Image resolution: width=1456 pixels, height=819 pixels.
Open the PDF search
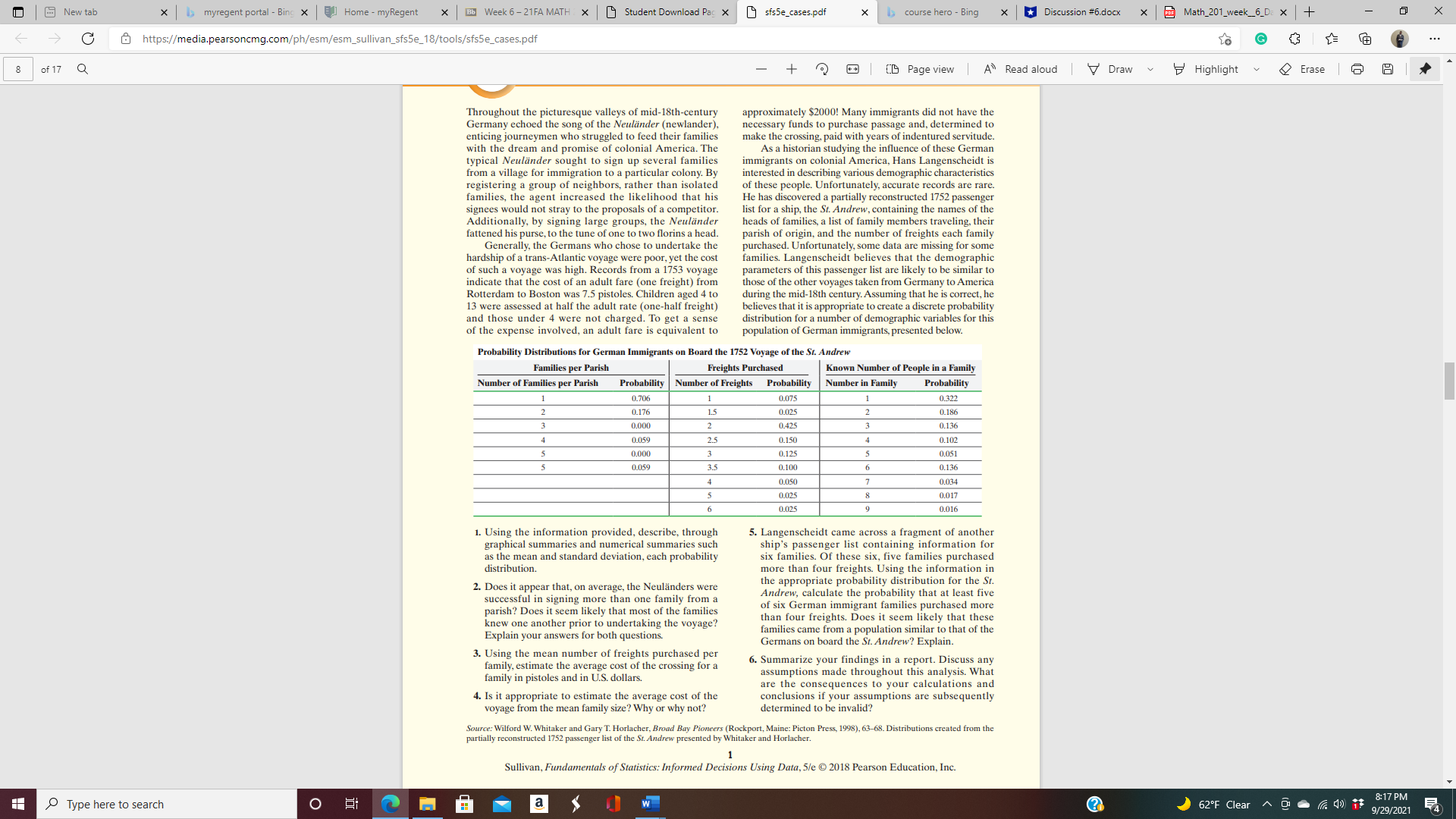[x=83, y=69]
